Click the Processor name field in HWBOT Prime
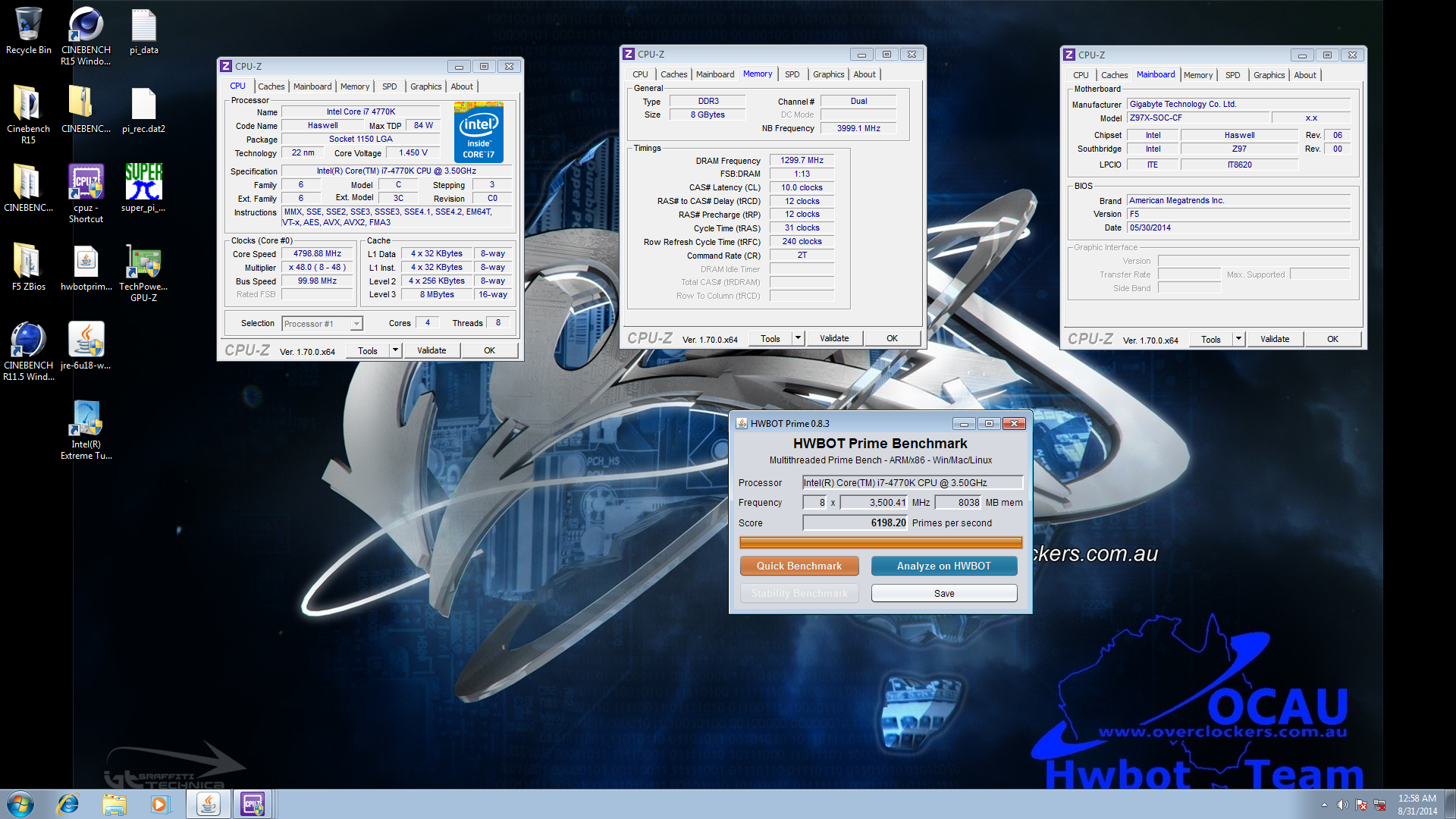1456x819 pixels. click(913, 482)
